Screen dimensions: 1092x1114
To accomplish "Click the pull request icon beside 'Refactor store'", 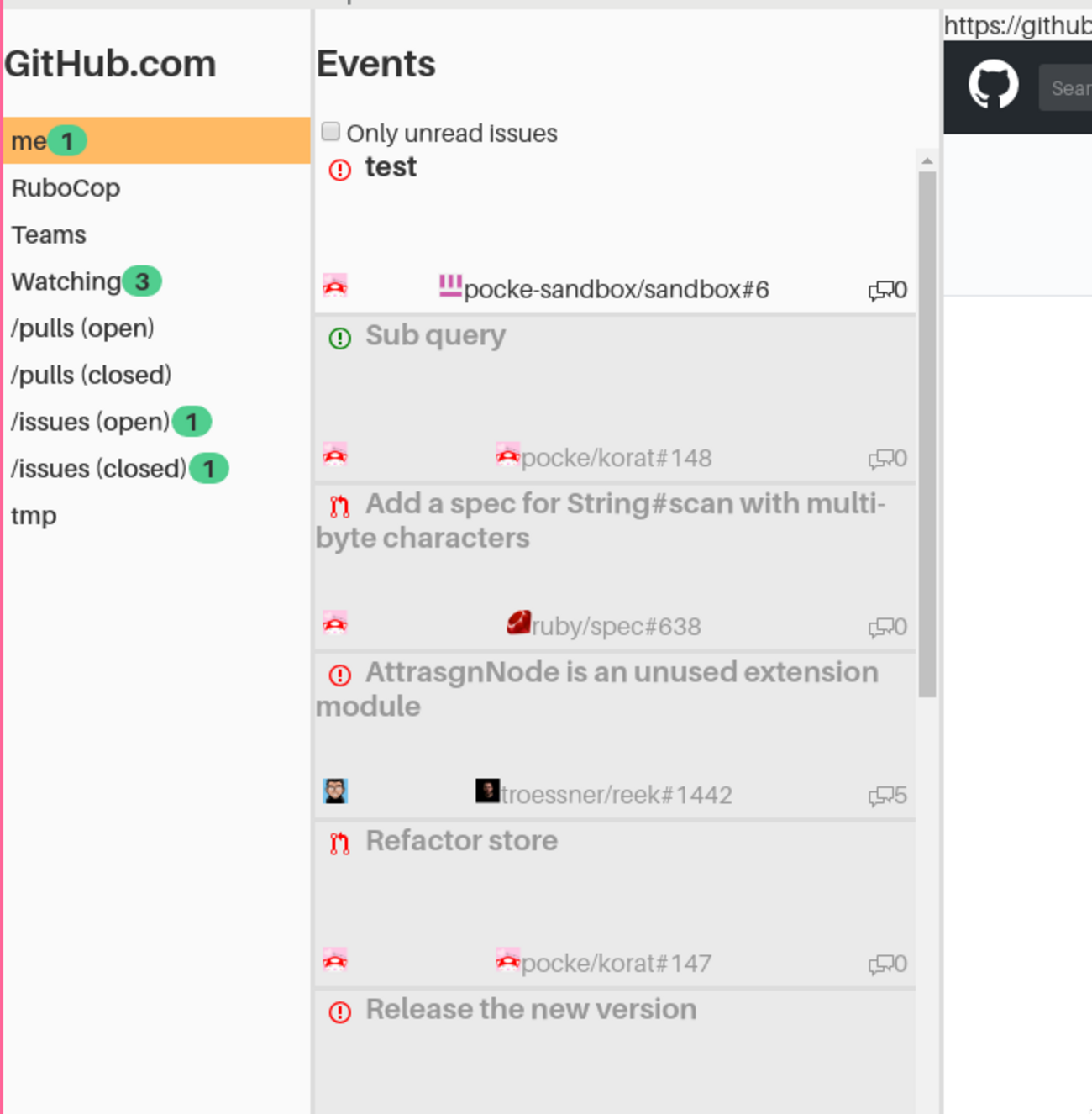I will 340,843.
